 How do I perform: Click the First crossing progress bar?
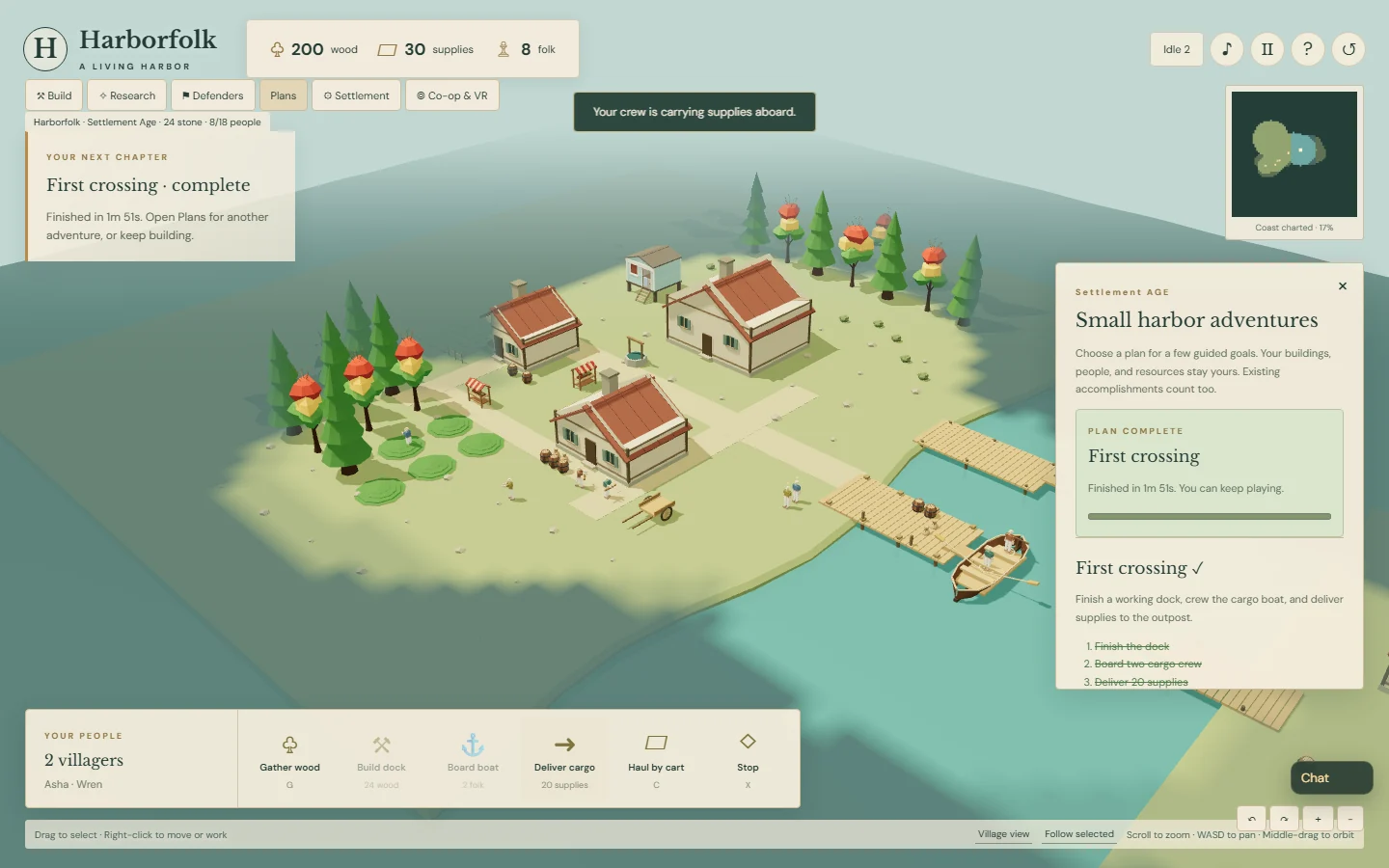[1210, 517]
